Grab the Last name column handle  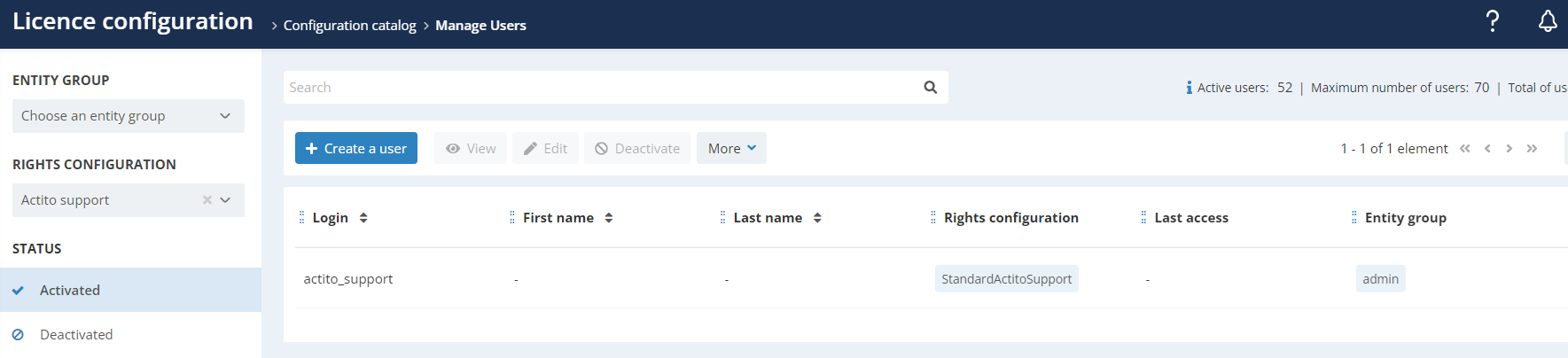tap(722, 218)
